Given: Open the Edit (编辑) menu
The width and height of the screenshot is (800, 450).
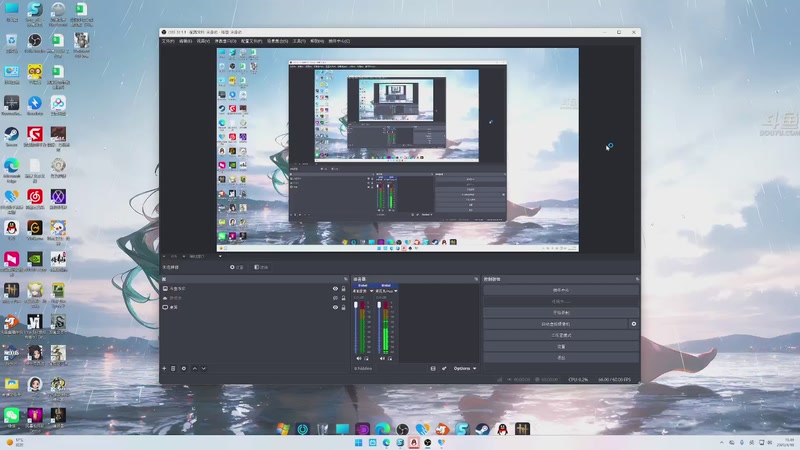Looking at the screenshot, I should pyautogui.click(x=185, y=41).
